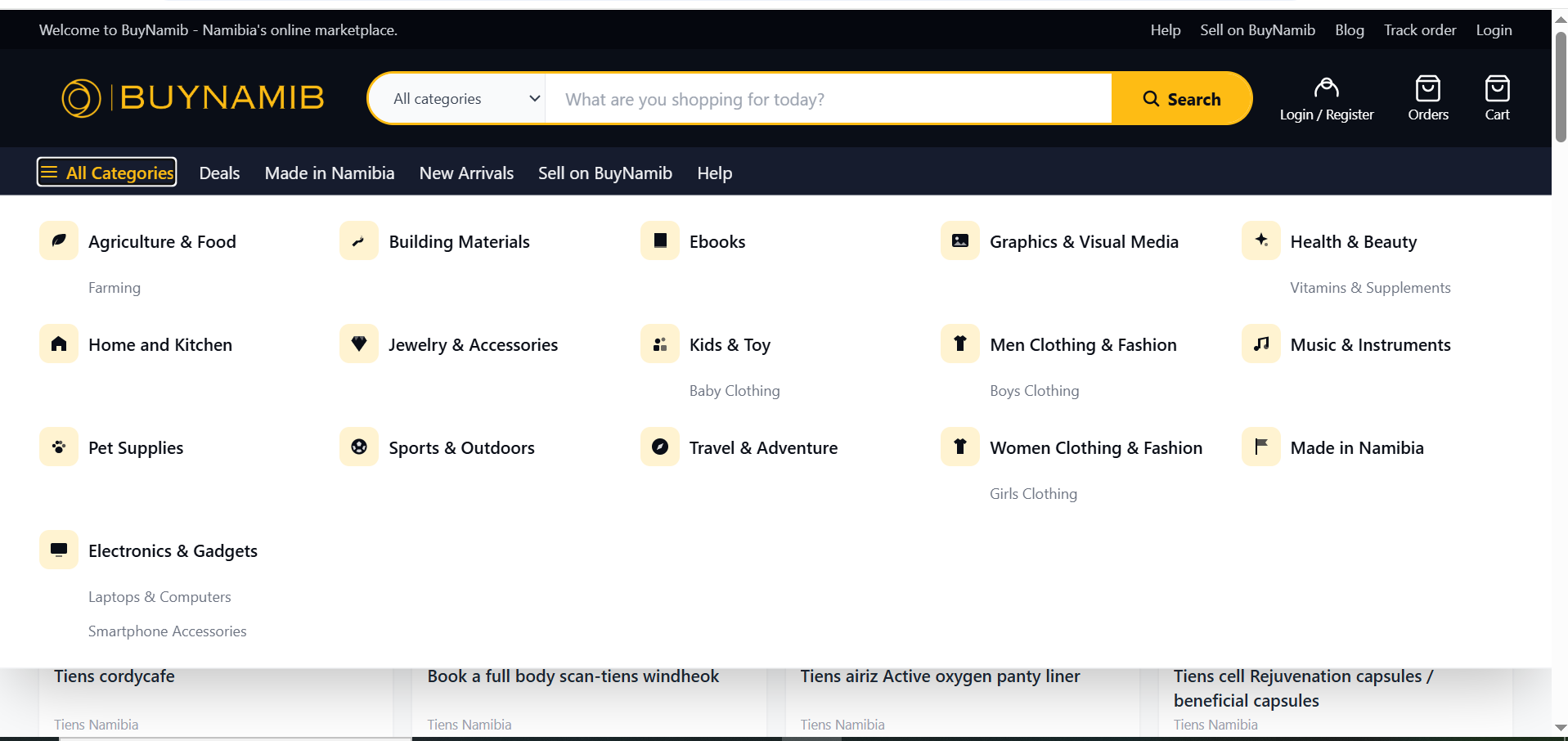Open Smartphone Accessories subcategory
This screenshot has width=1568, height=741.
click(x=167, y=631)
